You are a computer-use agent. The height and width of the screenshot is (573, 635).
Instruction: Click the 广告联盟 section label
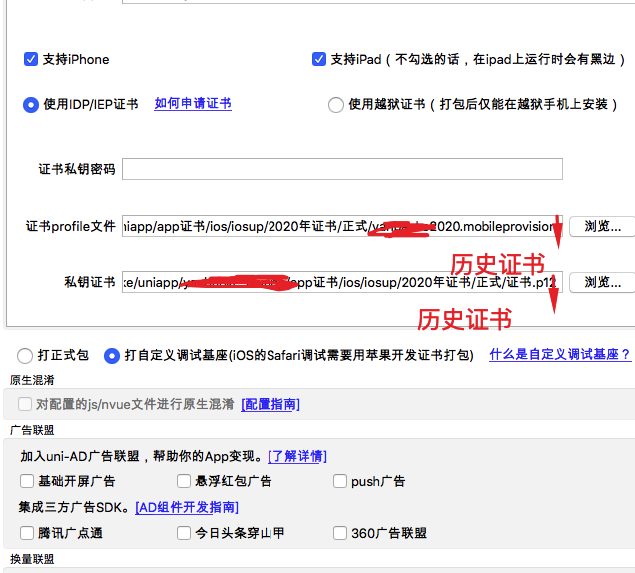tap(32, 430)
